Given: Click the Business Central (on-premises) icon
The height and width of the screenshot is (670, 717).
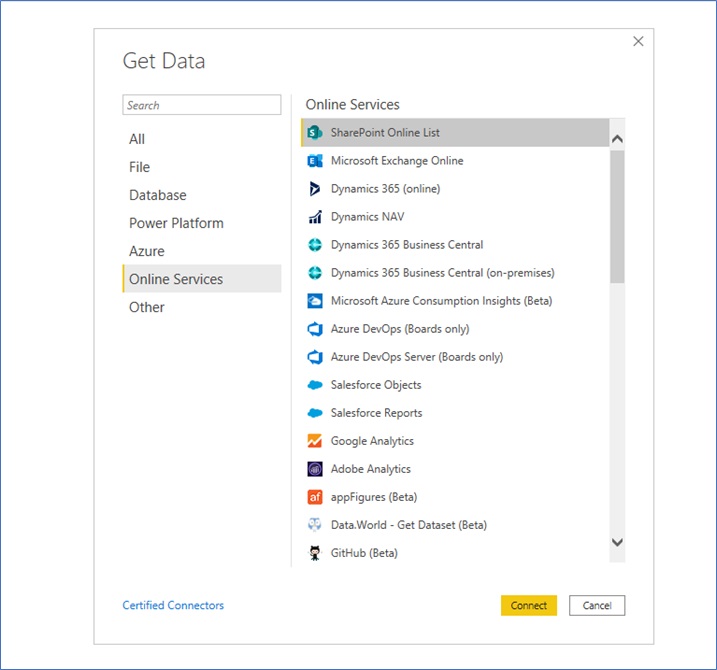Looking at the screenshot, I should coord(315,273).
